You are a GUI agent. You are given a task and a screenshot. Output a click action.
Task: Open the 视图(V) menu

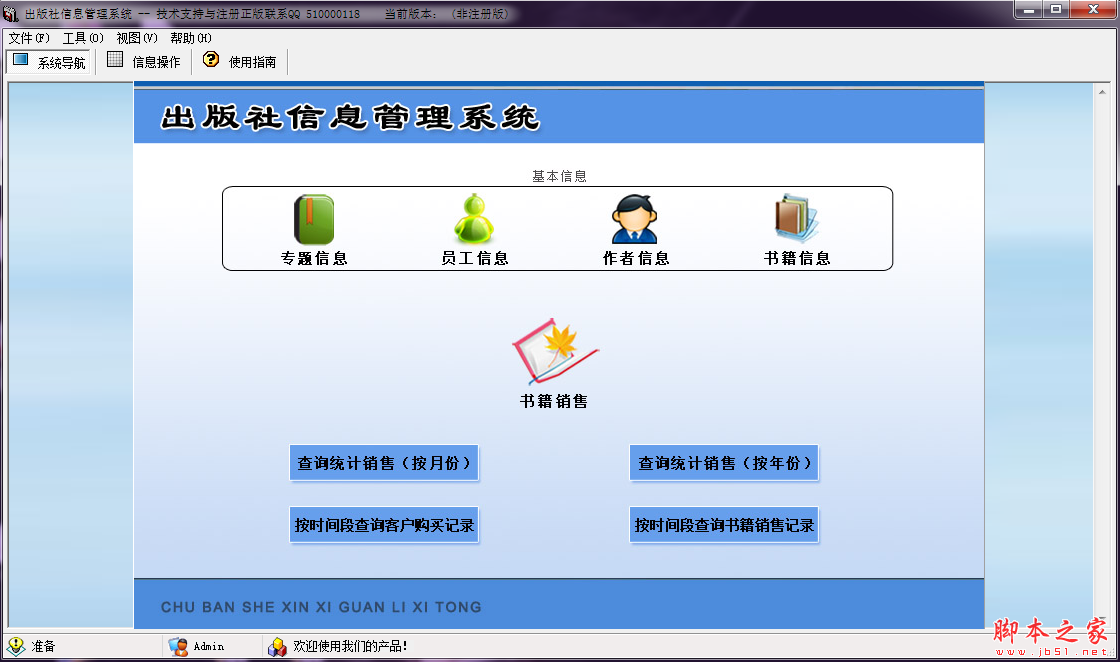(x=136, y=38)
